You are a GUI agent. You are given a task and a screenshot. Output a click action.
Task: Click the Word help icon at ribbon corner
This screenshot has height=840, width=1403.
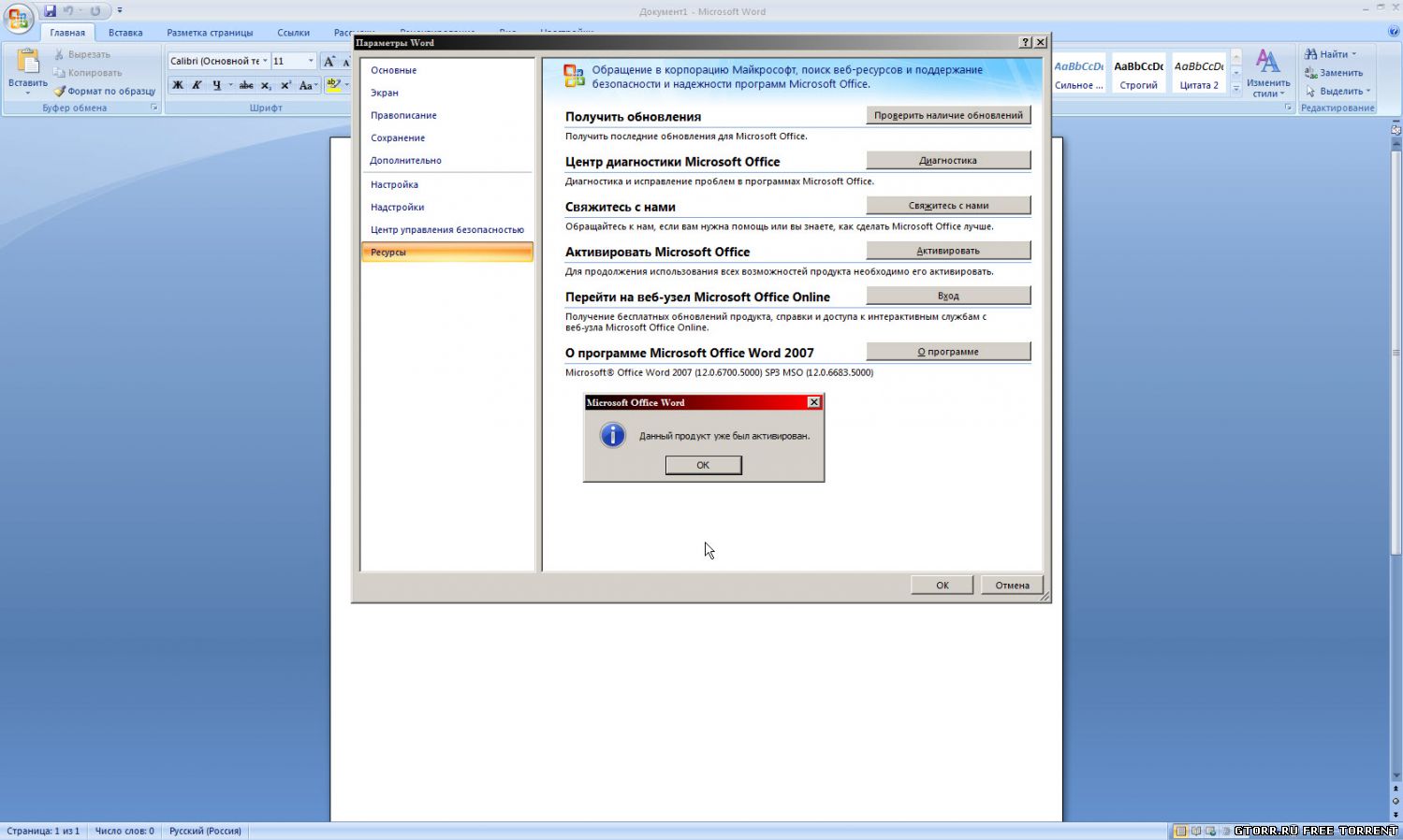click(1394, 32)
